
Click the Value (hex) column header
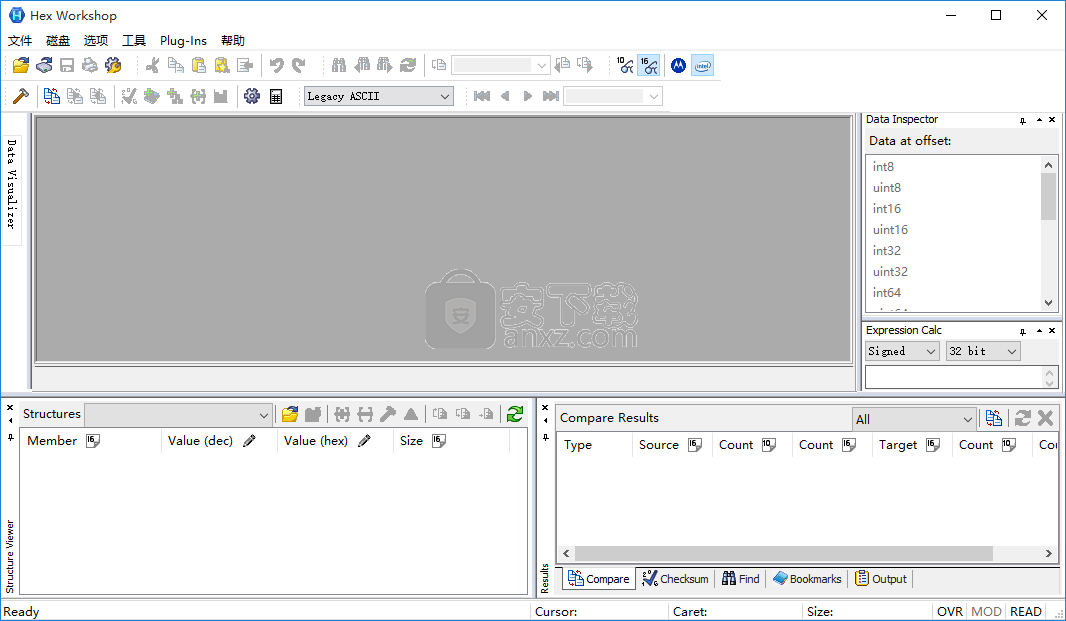(335, 441)
